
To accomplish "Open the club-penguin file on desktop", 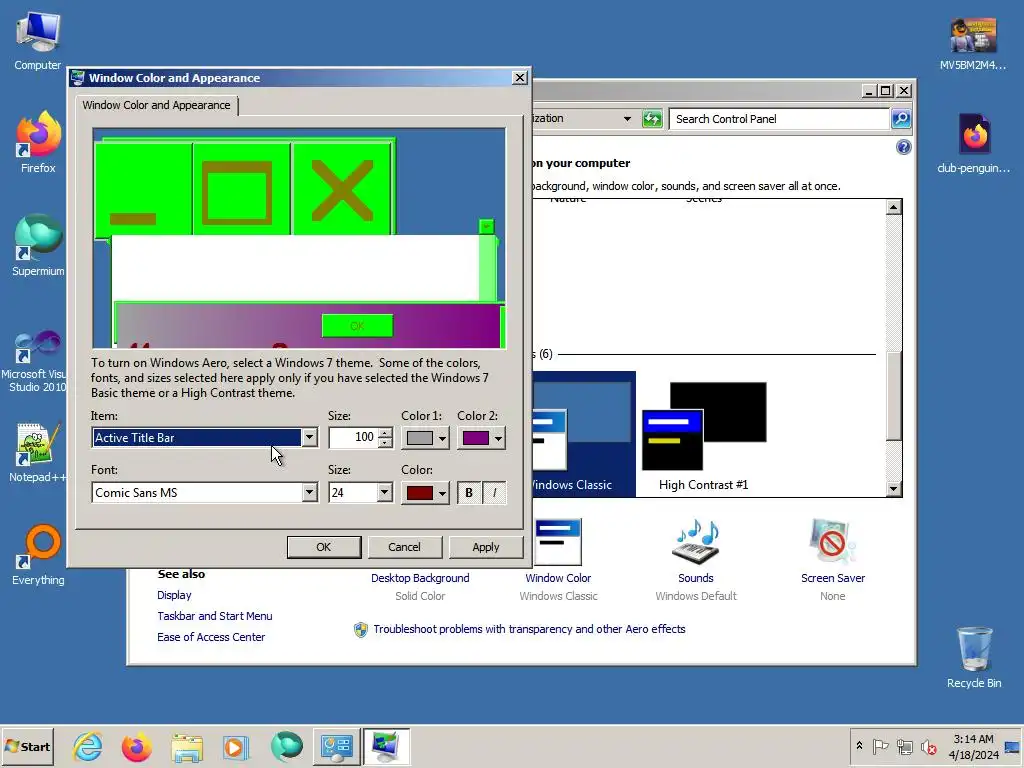I will [973, 144].
